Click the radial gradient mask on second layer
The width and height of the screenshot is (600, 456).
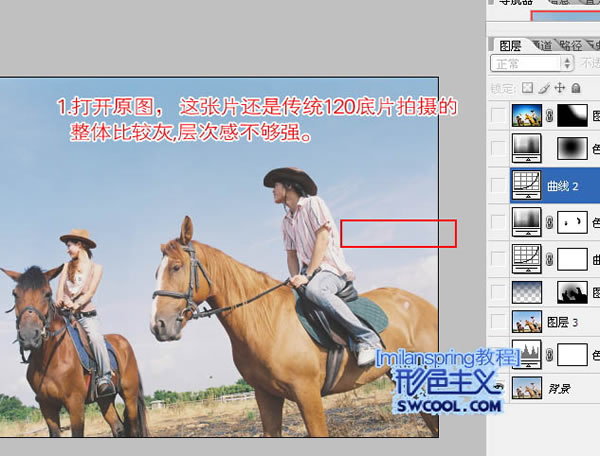572,149
